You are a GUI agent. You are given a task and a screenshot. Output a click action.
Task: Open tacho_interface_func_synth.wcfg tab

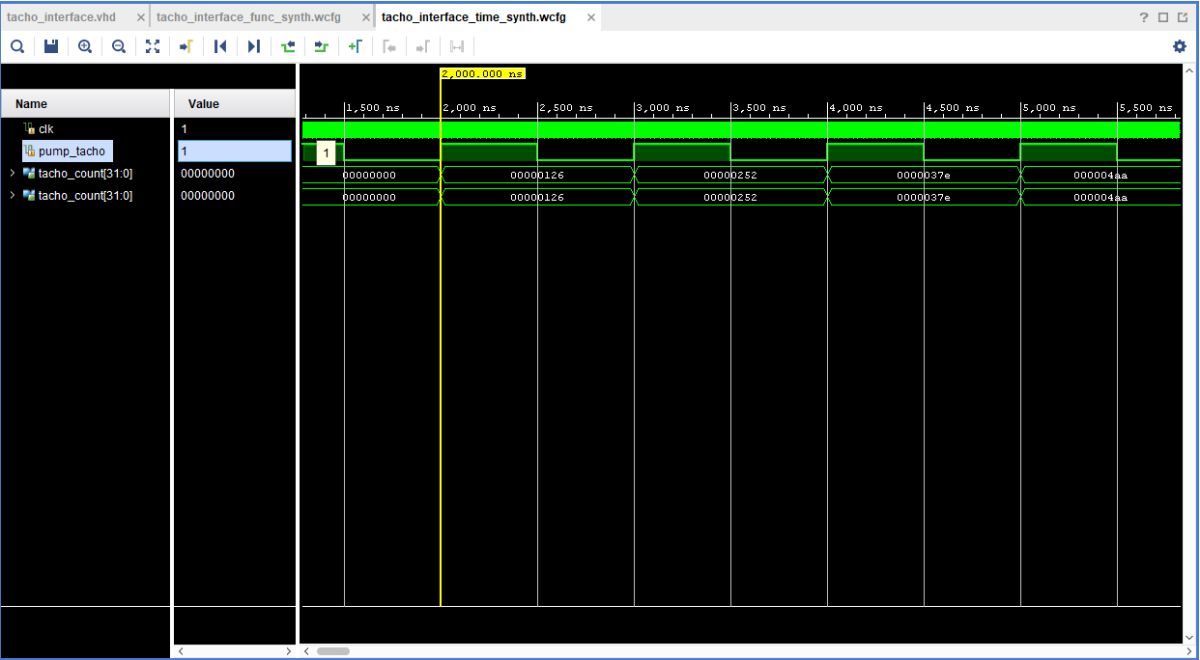tap(248, 18)
